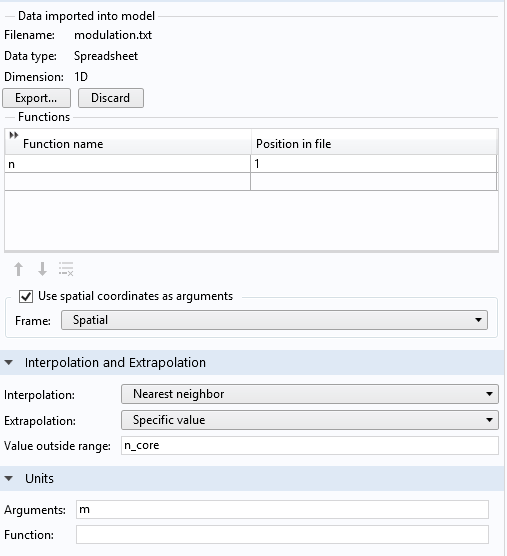Open the Frame dropdown set to Spatial

click(274, 320)
